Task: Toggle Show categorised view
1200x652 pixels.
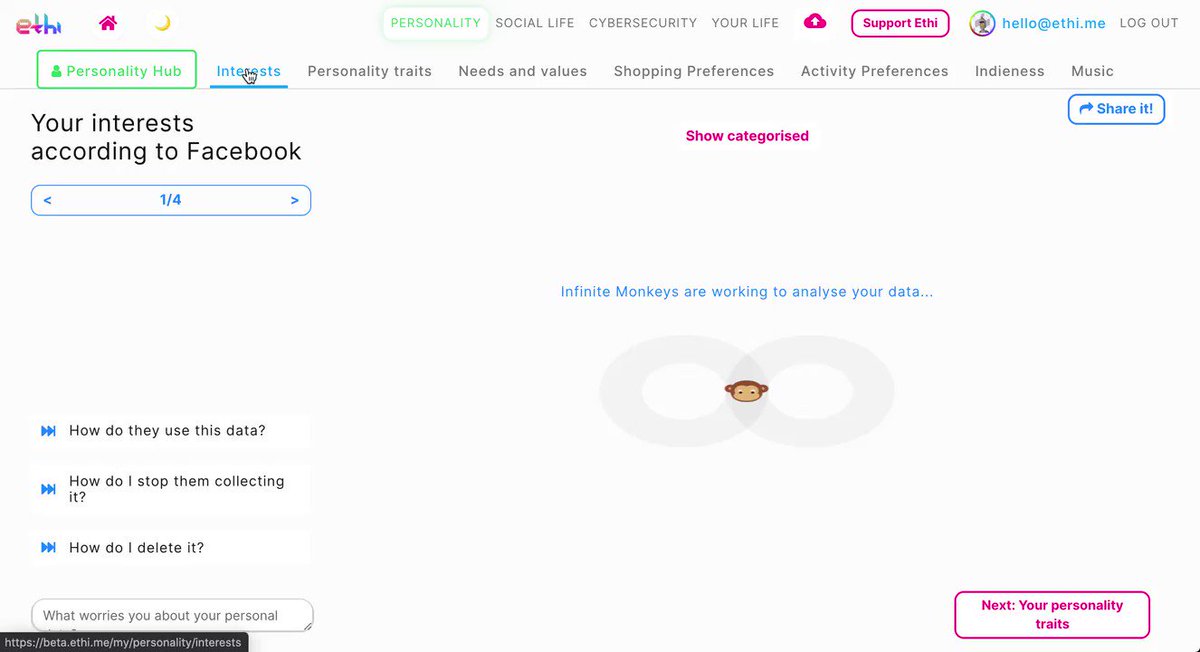Action: point(747,136)
